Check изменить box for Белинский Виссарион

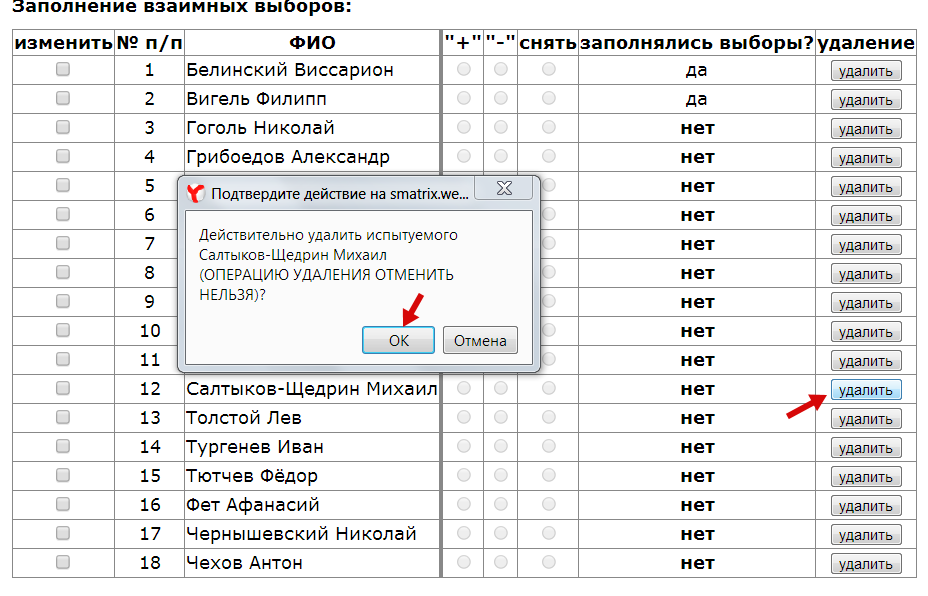point(63,70)
